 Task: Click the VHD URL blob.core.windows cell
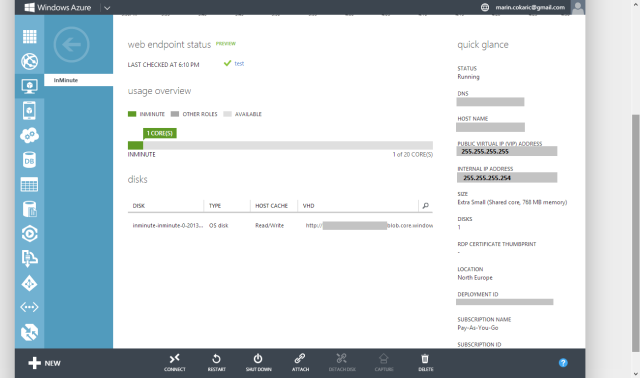(x=369, y=225)
